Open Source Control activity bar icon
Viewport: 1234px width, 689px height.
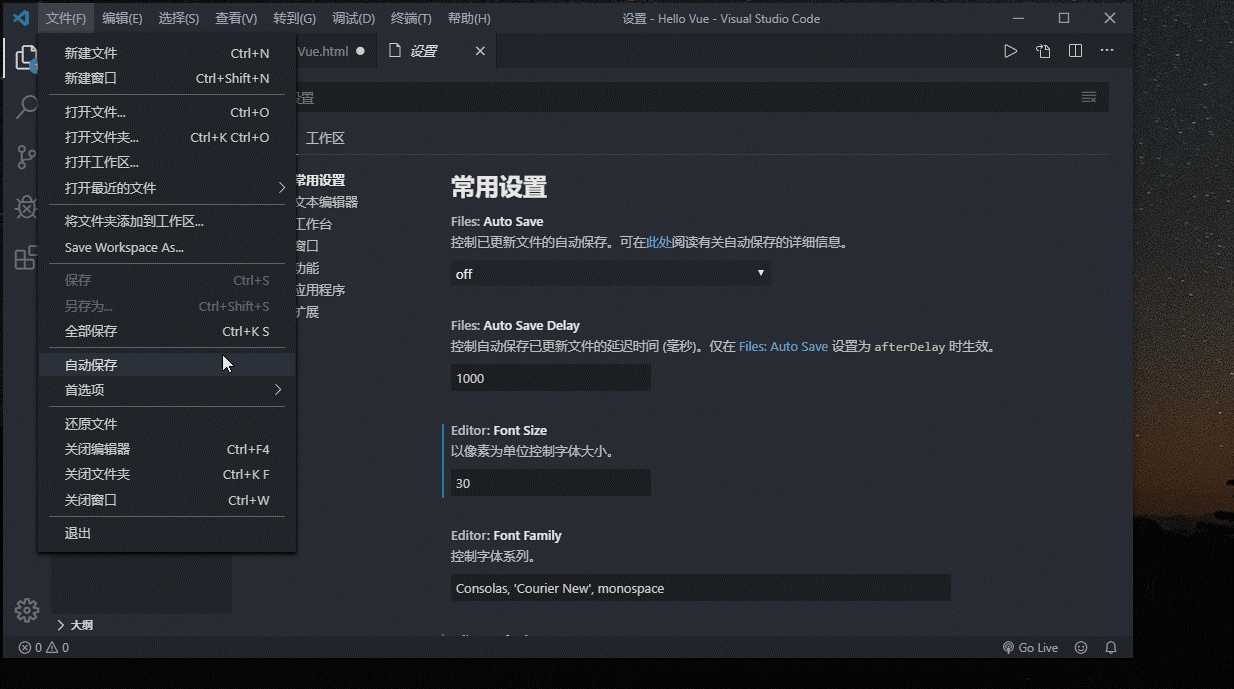click(x=26, y=157)
